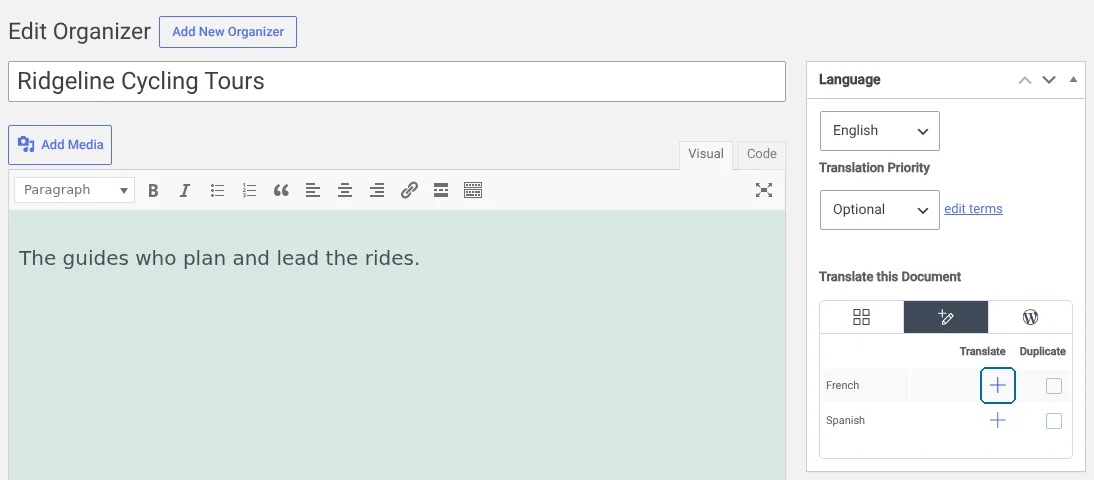Open the edit terms link
1094x480 pixels.
973,209
